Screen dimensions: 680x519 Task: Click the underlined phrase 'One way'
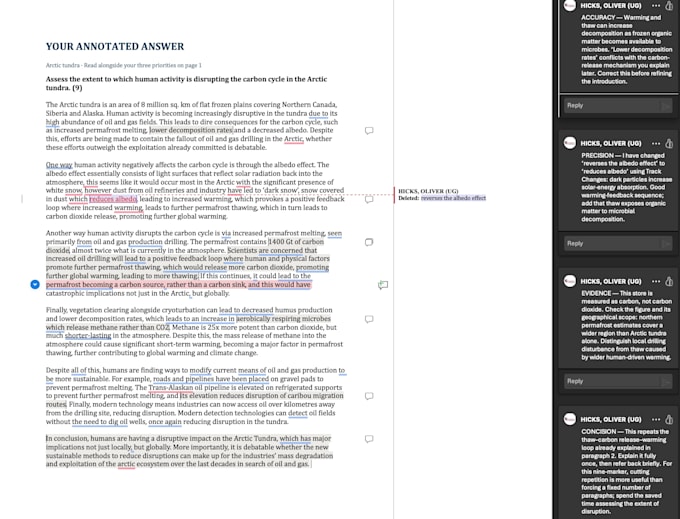[x=59, y=165]
